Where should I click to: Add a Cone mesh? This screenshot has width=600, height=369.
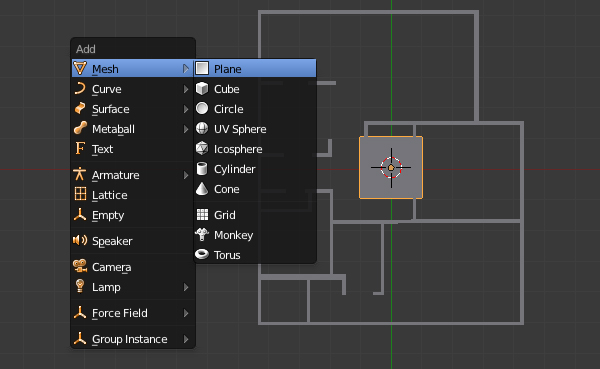pos(255,189)
